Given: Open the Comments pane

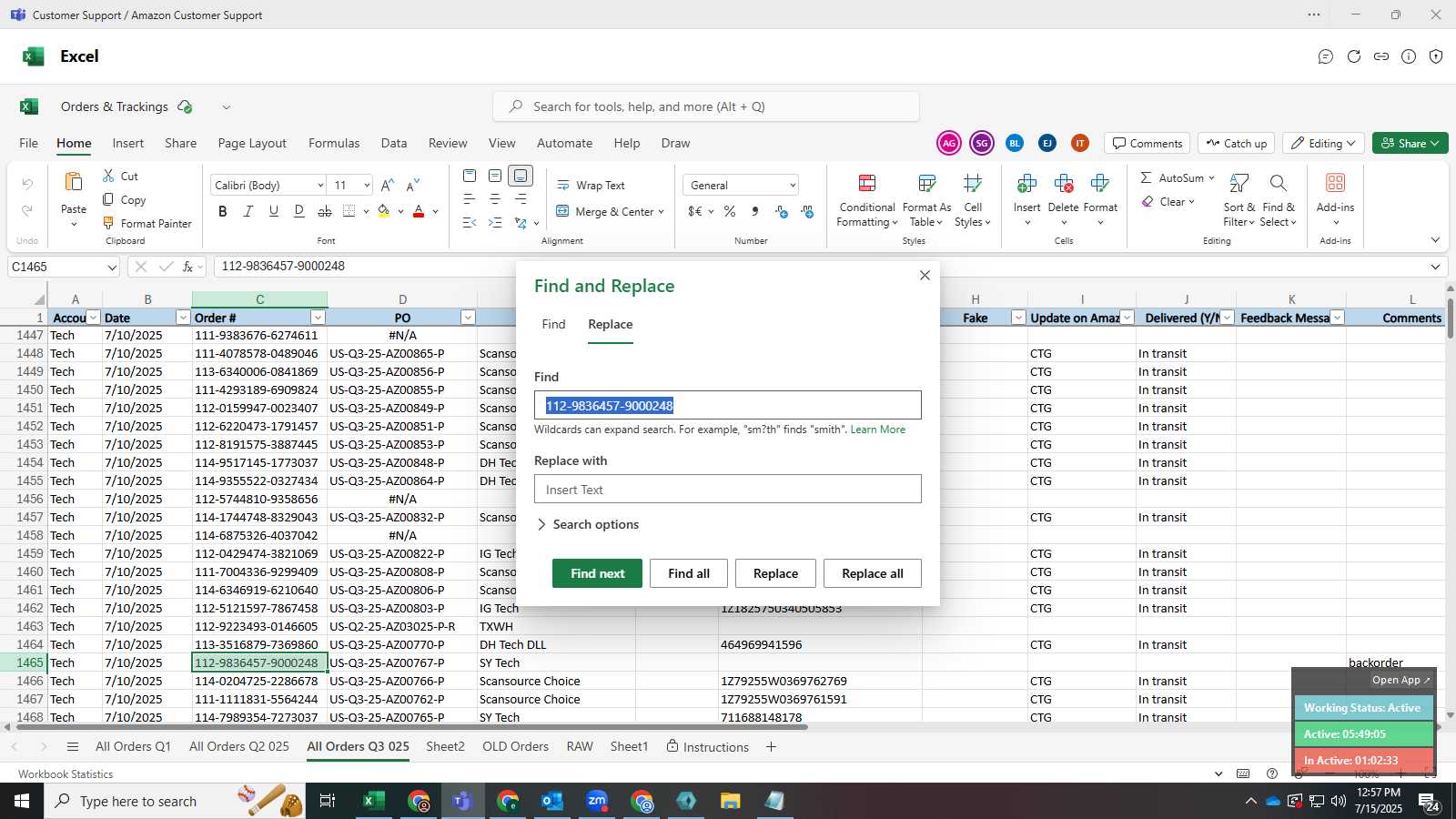Looking at the screenshot, I should 1148,143.
